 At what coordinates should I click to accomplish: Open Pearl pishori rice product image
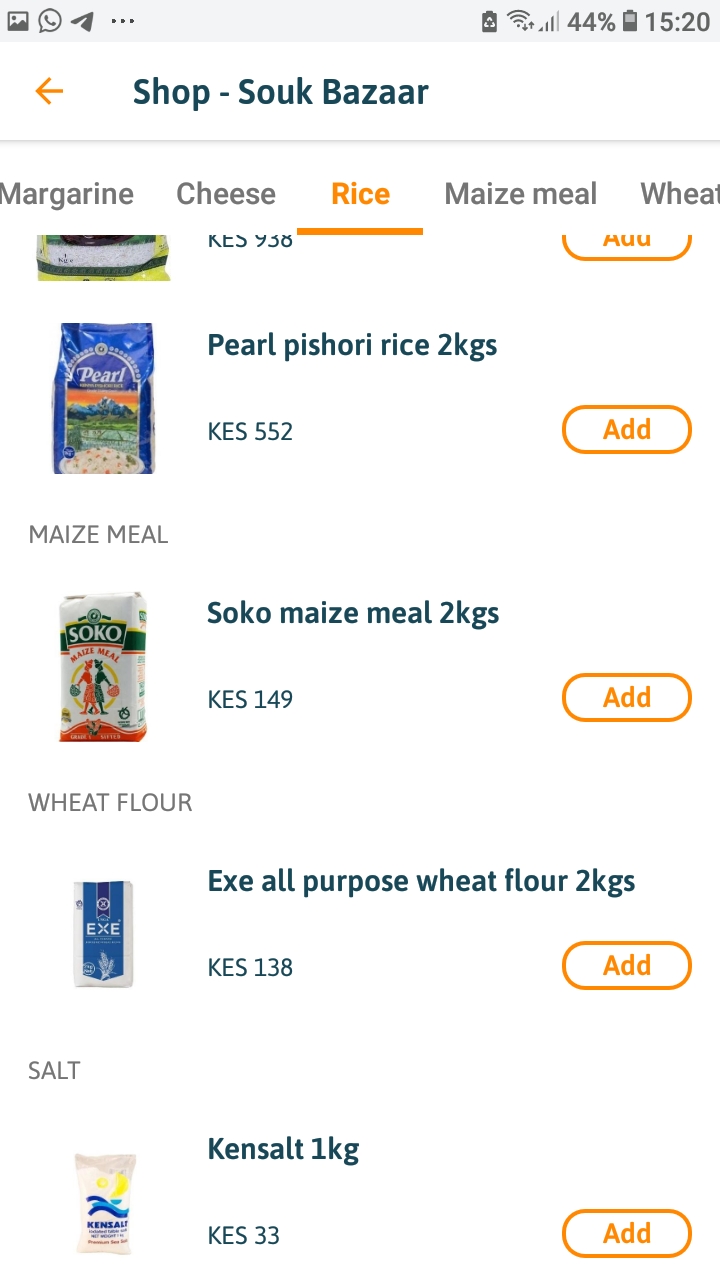[103, 398]
